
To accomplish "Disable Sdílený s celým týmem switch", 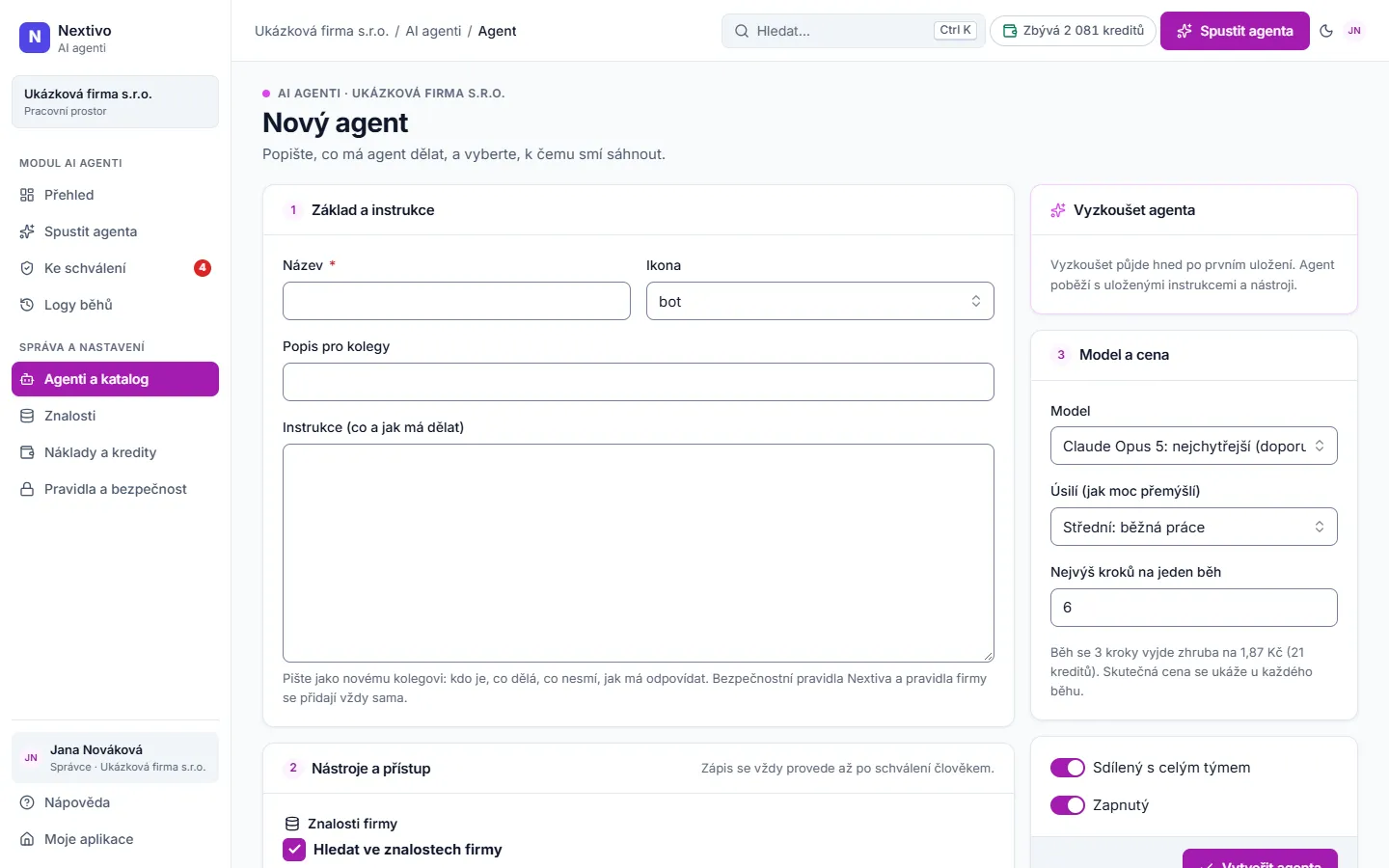I will coord(1068,768).
